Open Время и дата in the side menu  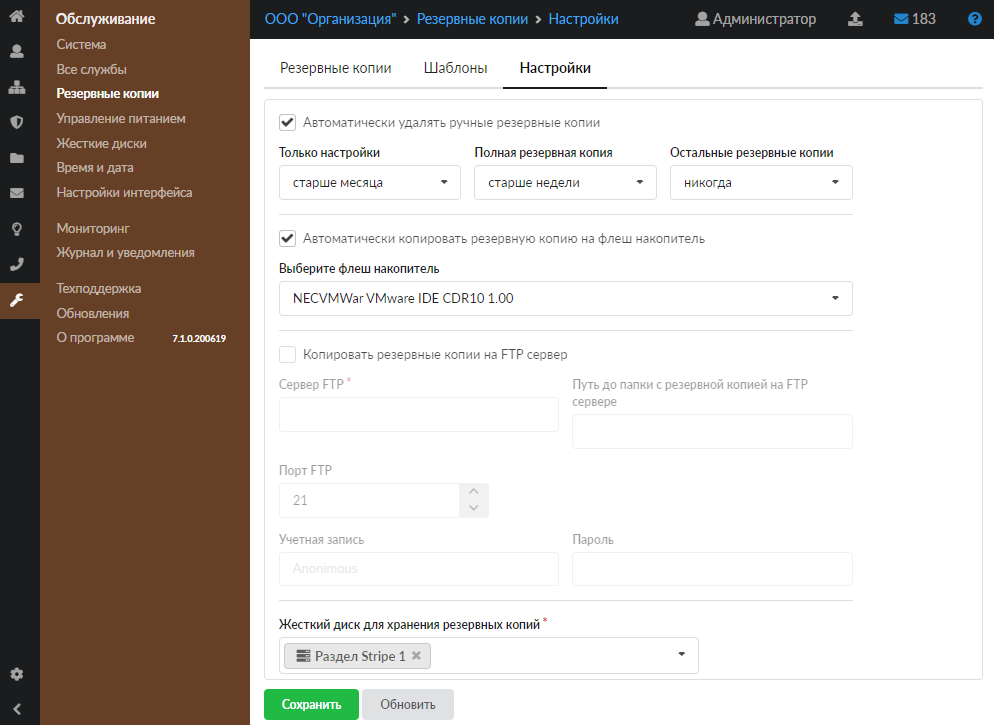[x=94, y=167]
